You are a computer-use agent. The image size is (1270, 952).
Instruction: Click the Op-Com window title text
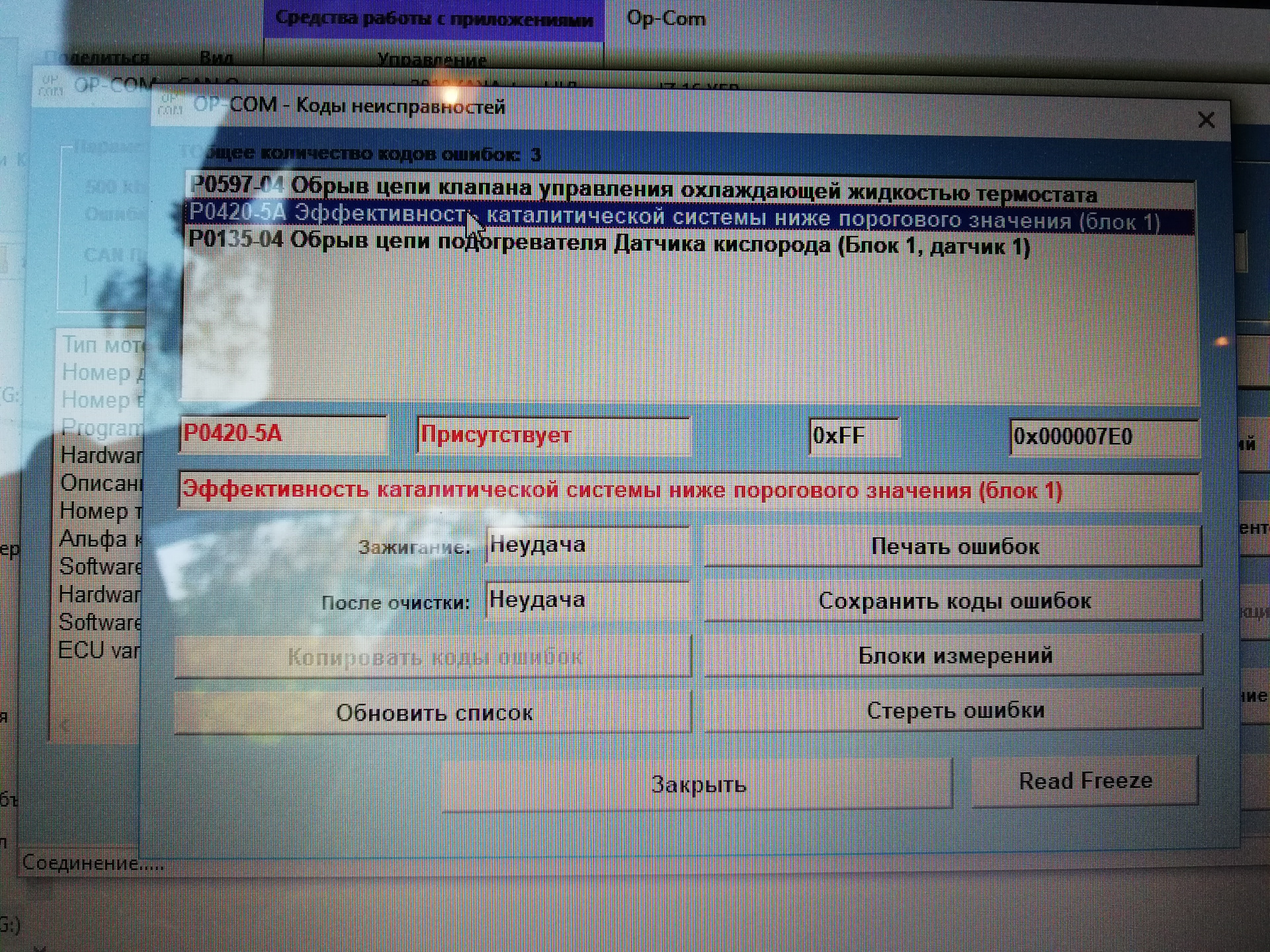(665, 19)
